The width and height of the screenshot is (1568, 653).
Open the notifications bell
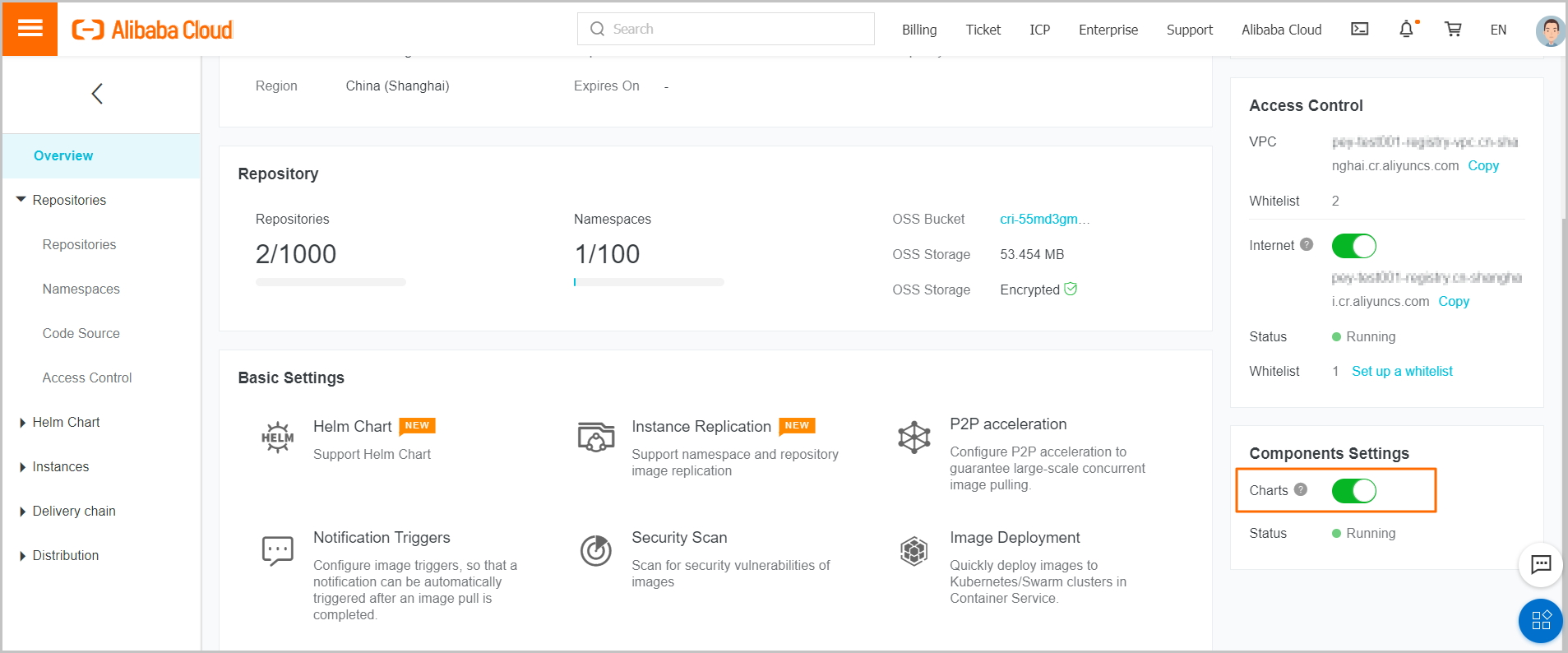[x=1407, y=29]
